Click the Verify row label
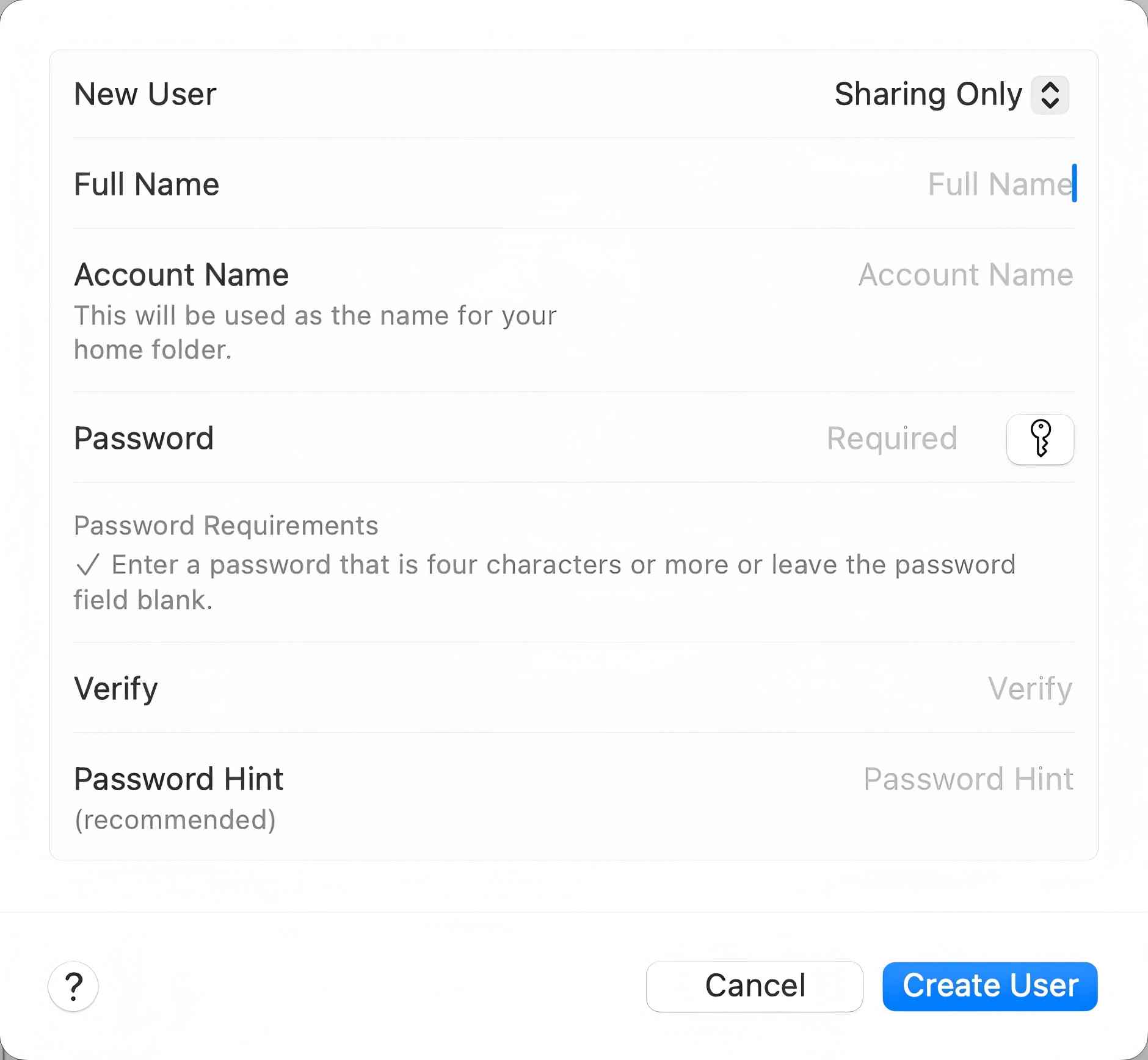The width and height of the screenshot is (1148, 1060). click(x=116, y=689)
